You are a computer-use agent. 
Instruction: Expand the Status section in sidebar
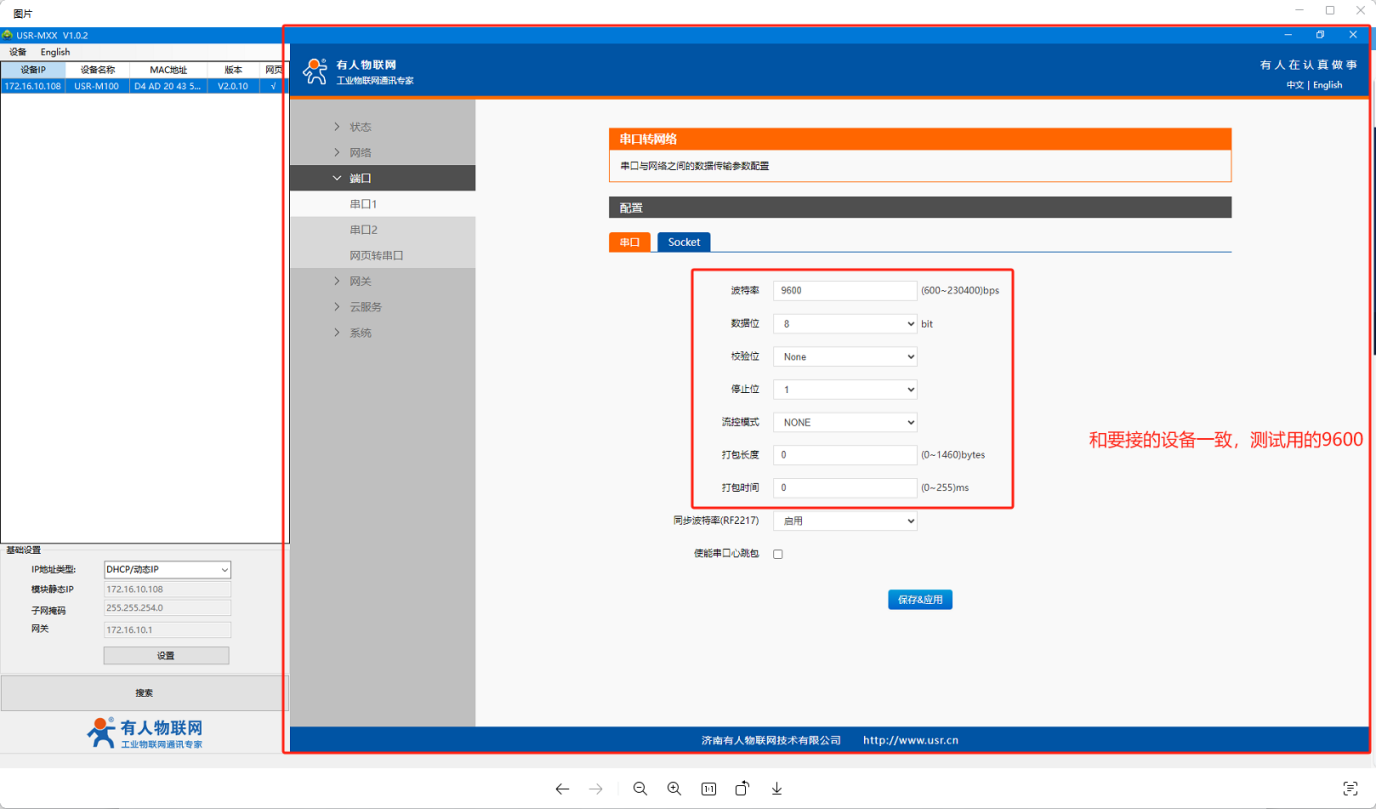tap(360, 127)
